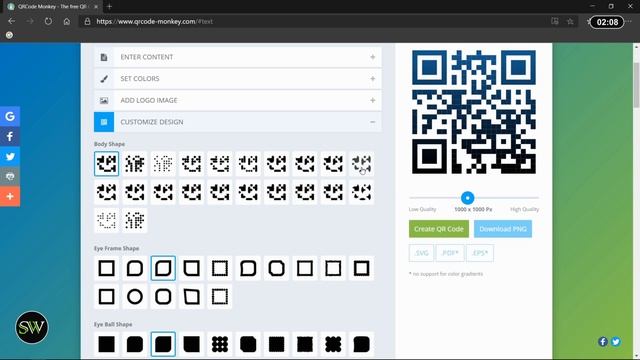Select the currently highlighted eye frame shape

(163, 268)
